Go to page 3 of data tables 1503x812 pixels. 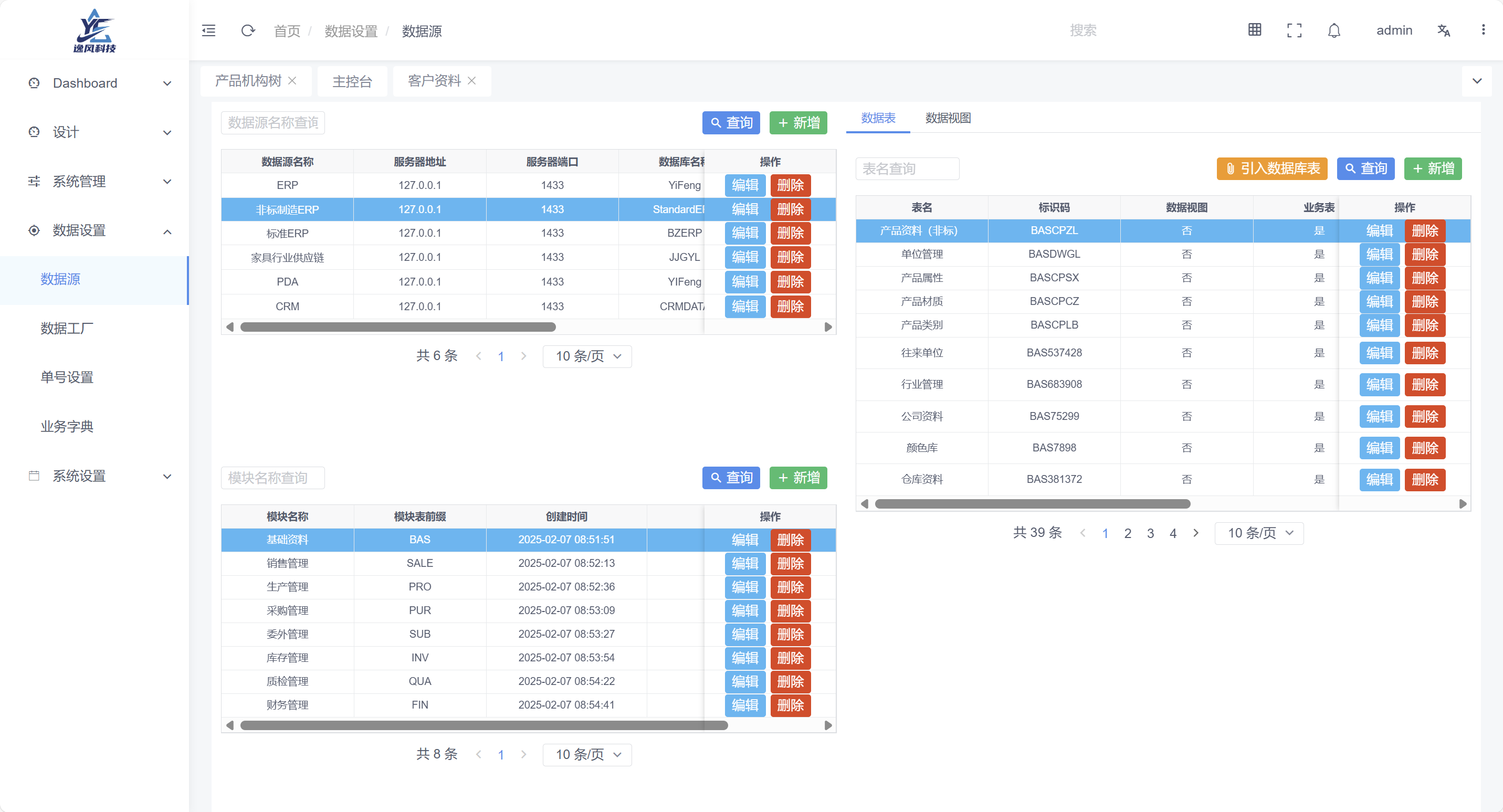click(x=1150, y=533)
